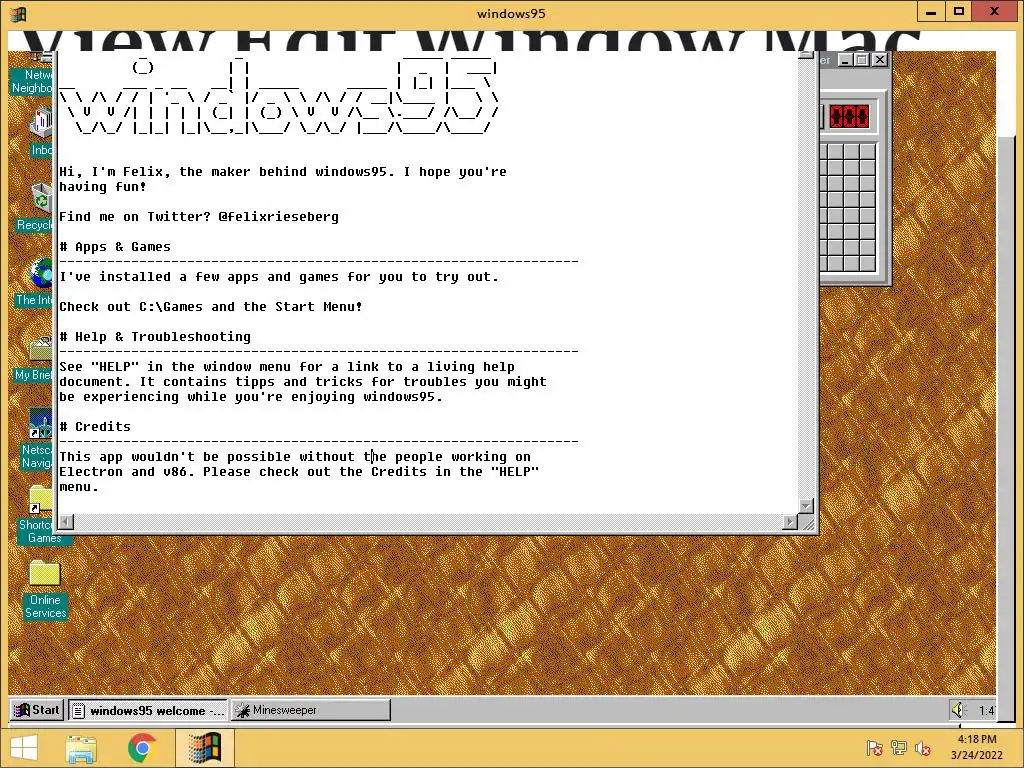The height and width of the screenshot is (768, 1024).
Task: Click the "# Apps & Games" heading text
Action: 115,247
